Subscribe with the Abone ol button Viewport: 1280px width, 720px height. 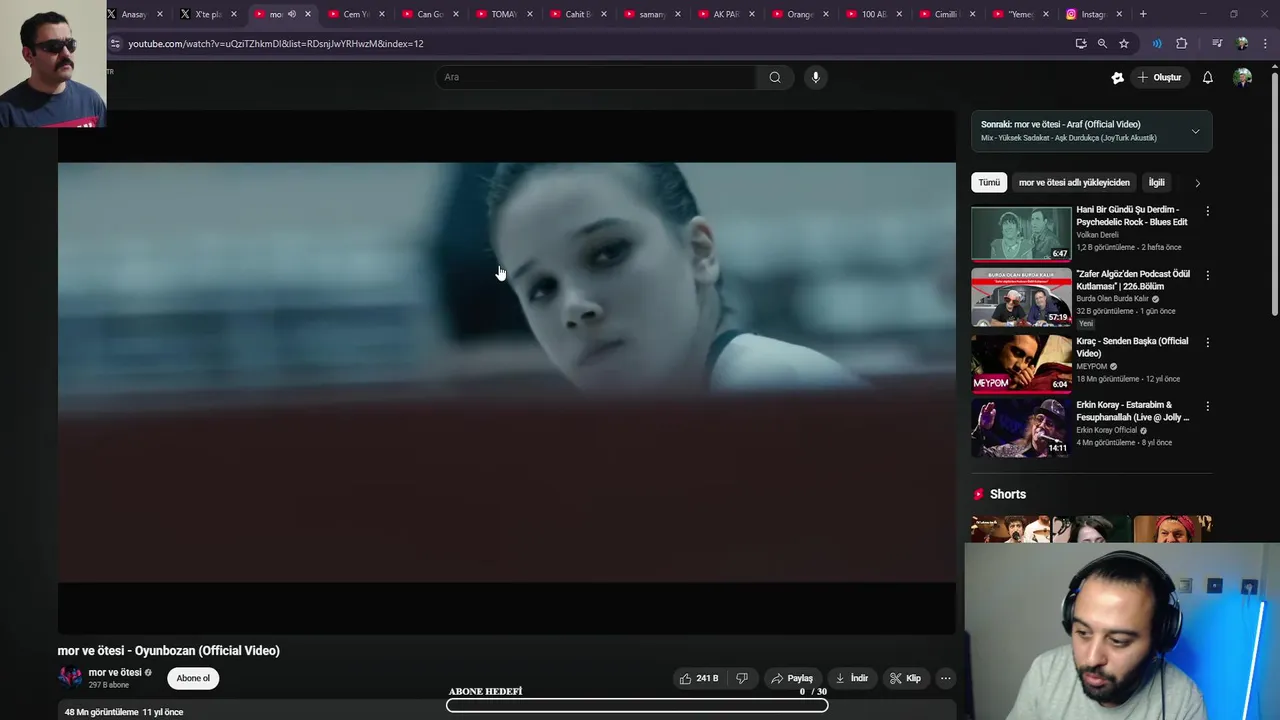pyautogui.click(x=193, y=678)
